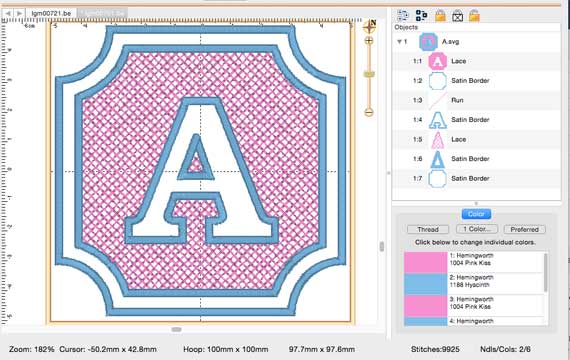Click the minus zoom-out button on slider

369,112
